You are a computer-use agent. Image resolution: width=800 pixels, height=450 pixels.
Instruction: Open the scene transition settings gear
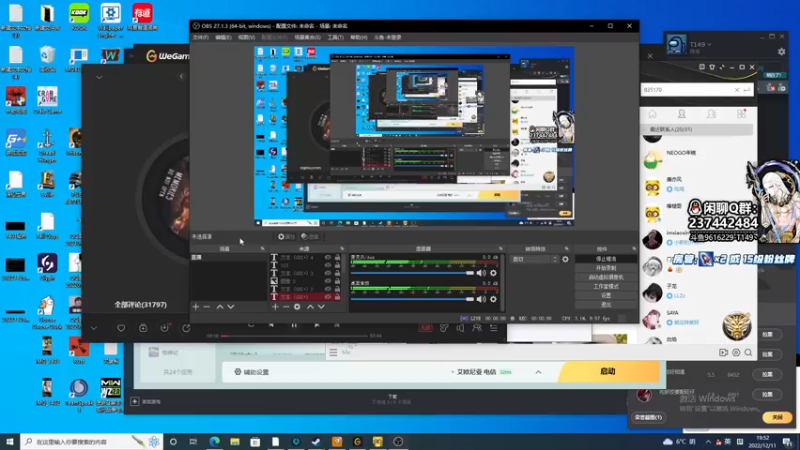pos(565,259)
